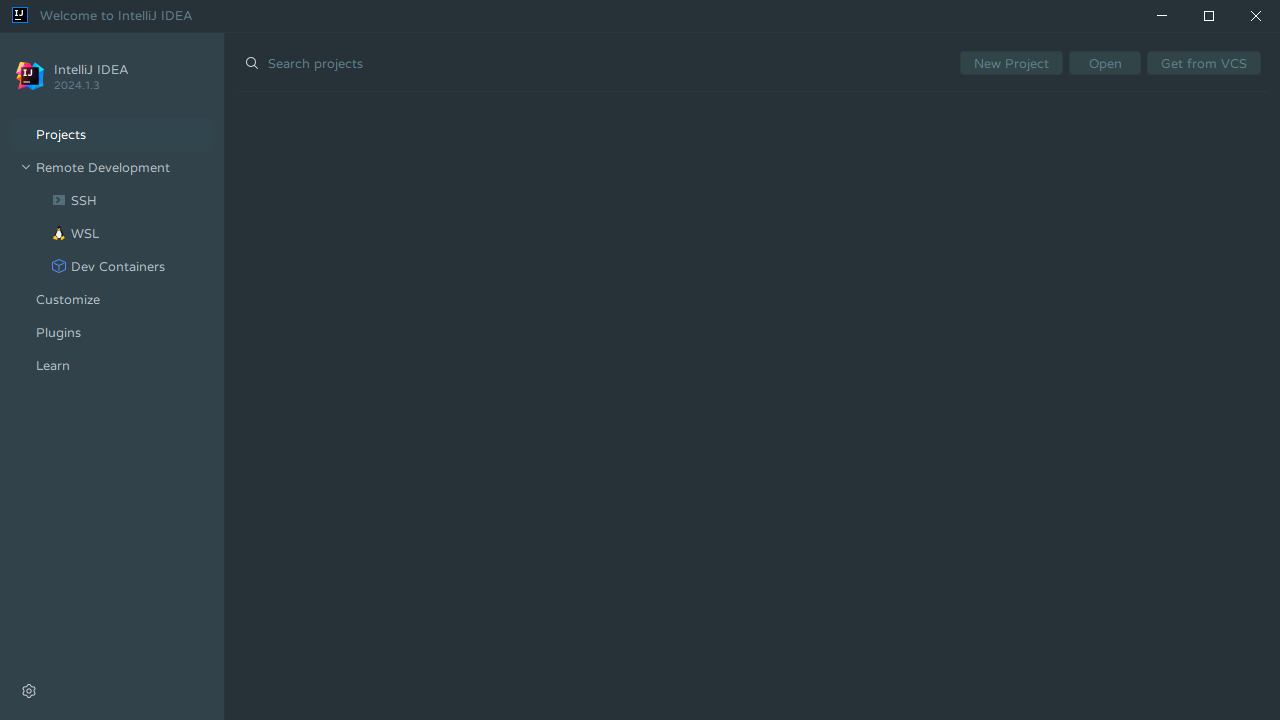Screen dimensions: 1280x720
Task: Click the IntelliJ IDEA logo in sidebar
Action: point(30,76)
